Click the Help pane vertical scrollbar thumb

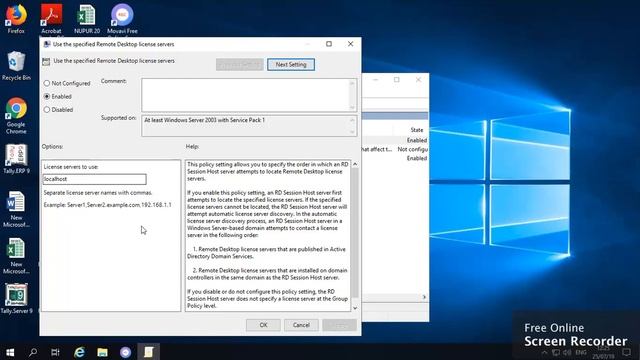point(355,233)
